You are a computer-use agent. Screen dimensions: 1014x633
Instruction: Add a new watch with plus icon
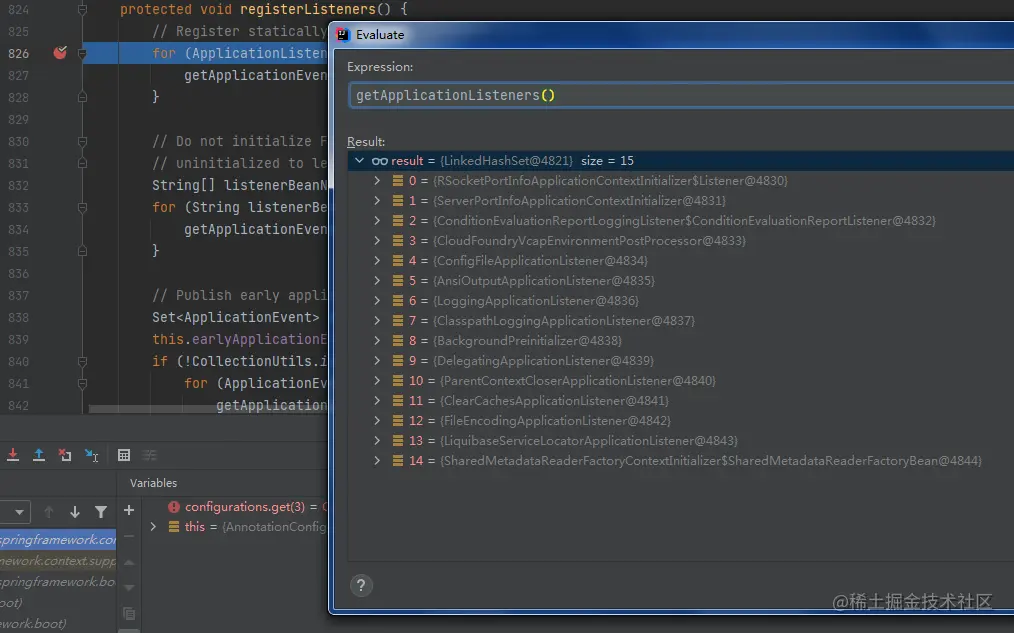(129, 510)
